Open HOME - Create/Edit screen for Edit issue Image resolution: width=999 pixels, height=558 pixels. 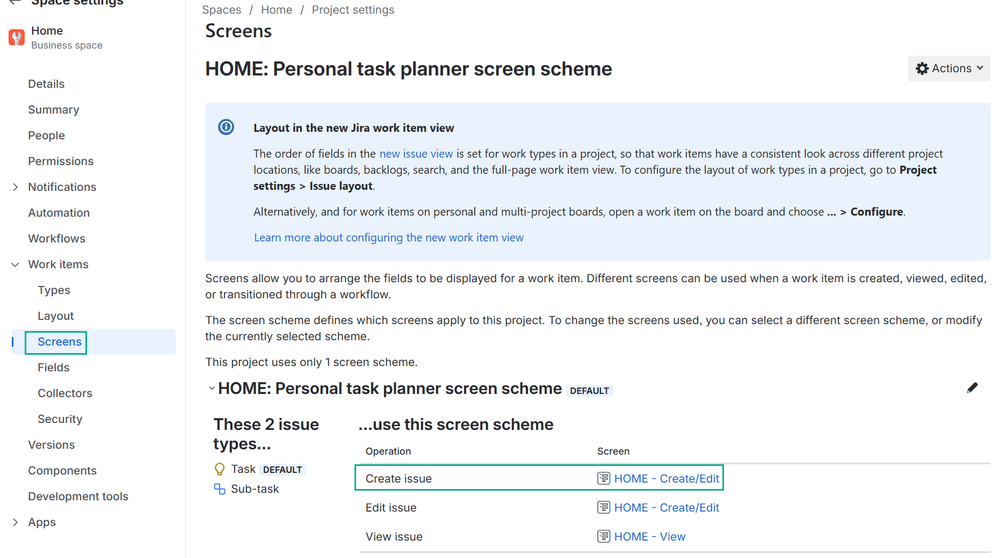tap(666, 508)
